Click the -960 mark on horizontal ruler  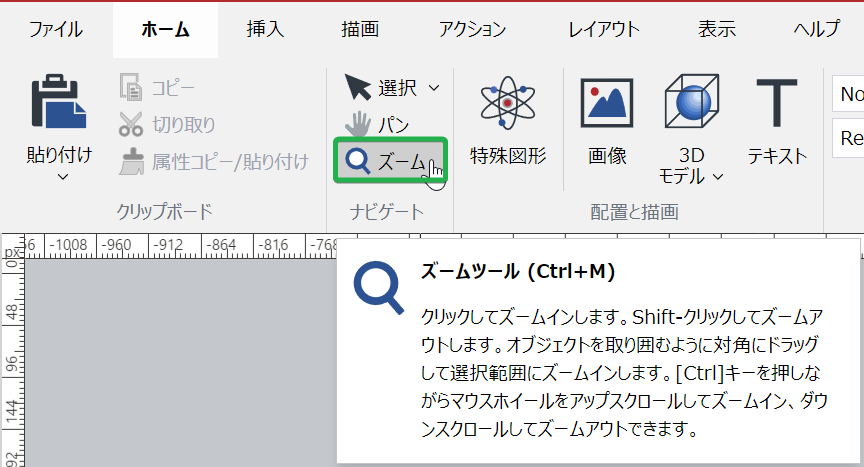[116, 245]
